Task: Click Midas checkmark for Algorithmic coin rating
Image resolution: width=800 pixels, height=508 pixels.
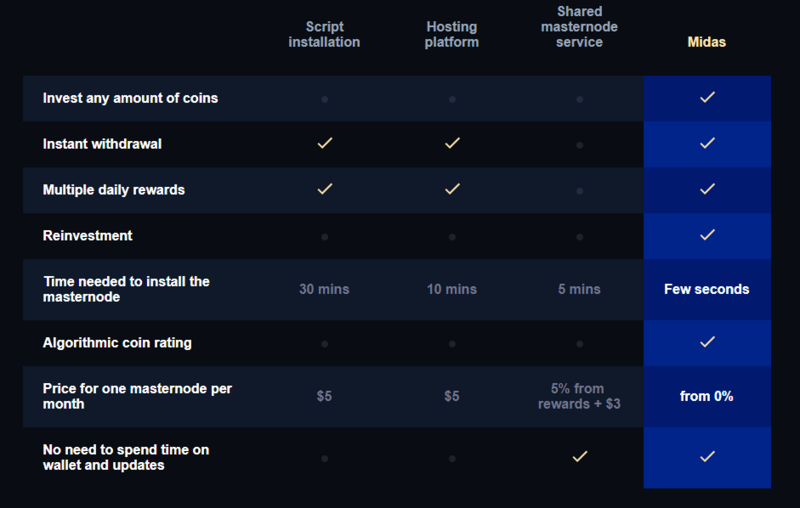Action: [x=707, y=342]
